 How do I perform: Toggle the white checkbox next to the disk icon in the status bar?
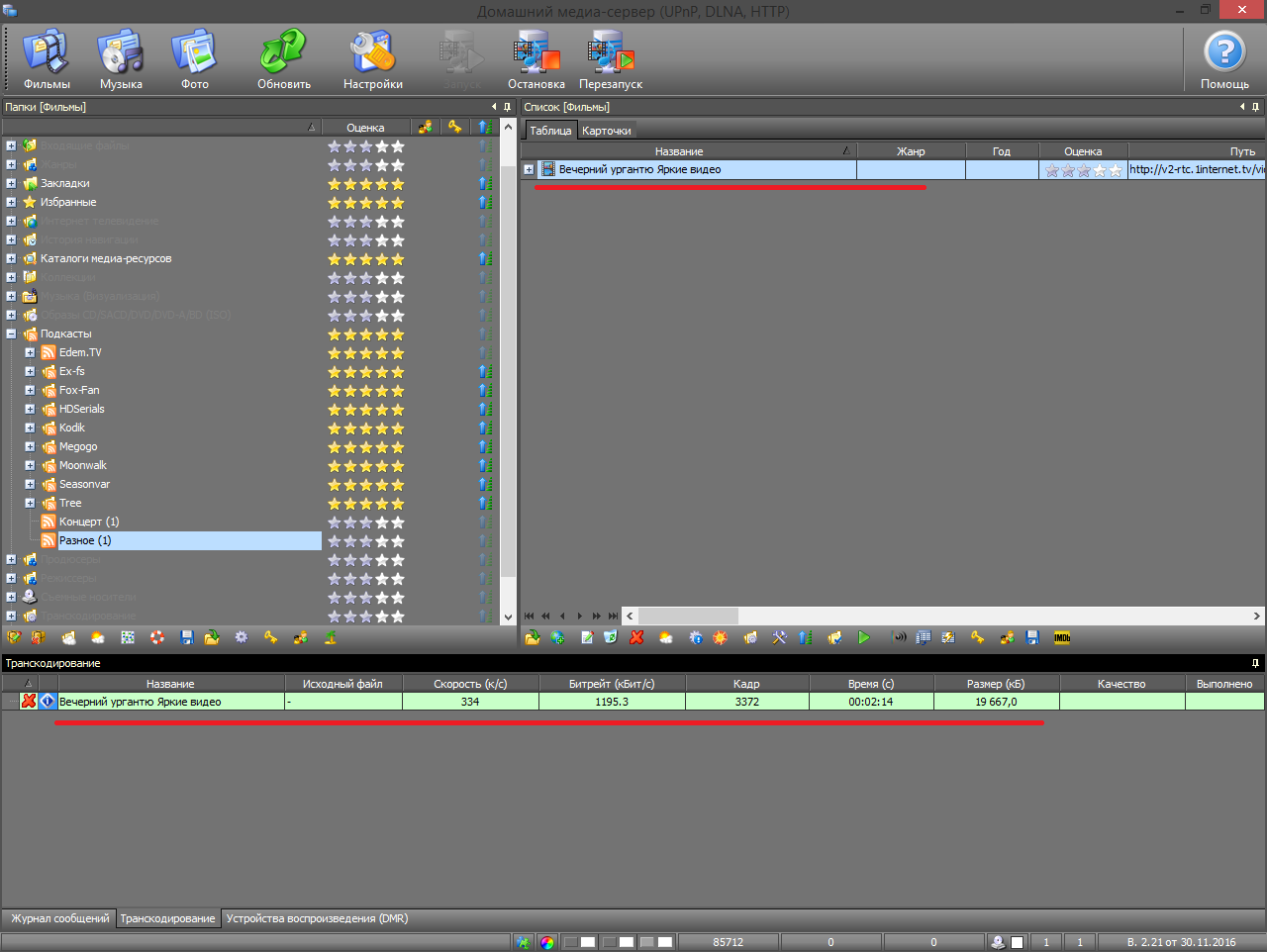point(1017,942)
